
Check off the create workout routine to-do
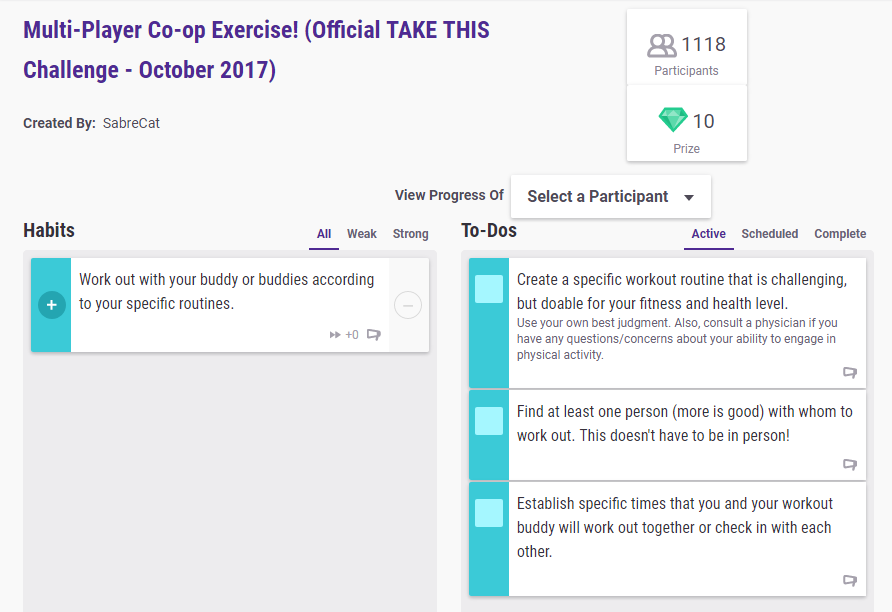coord(489,289)
